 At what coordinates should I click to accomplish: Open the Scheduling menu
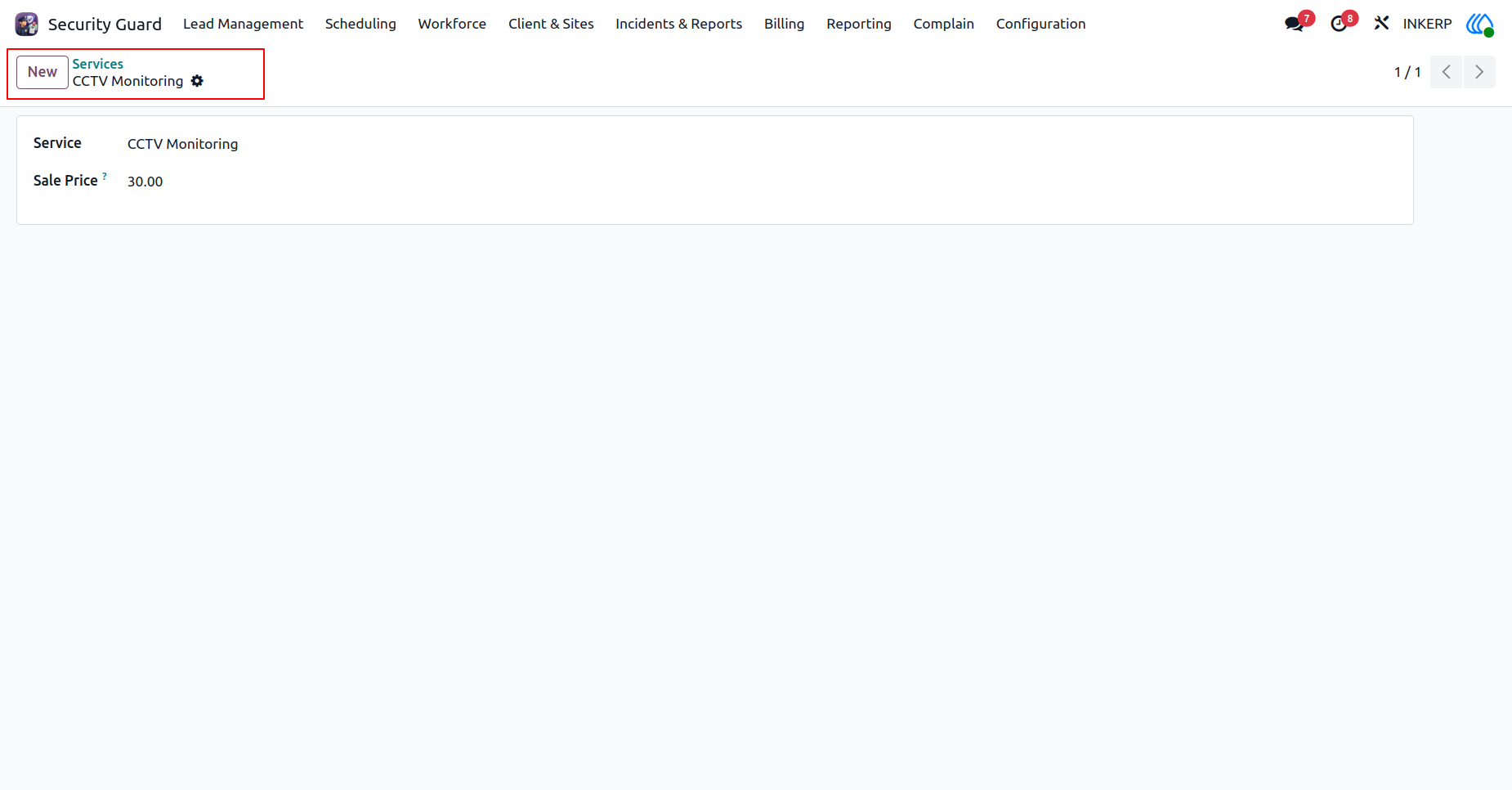pyautogui.click(x=360, y=24)
